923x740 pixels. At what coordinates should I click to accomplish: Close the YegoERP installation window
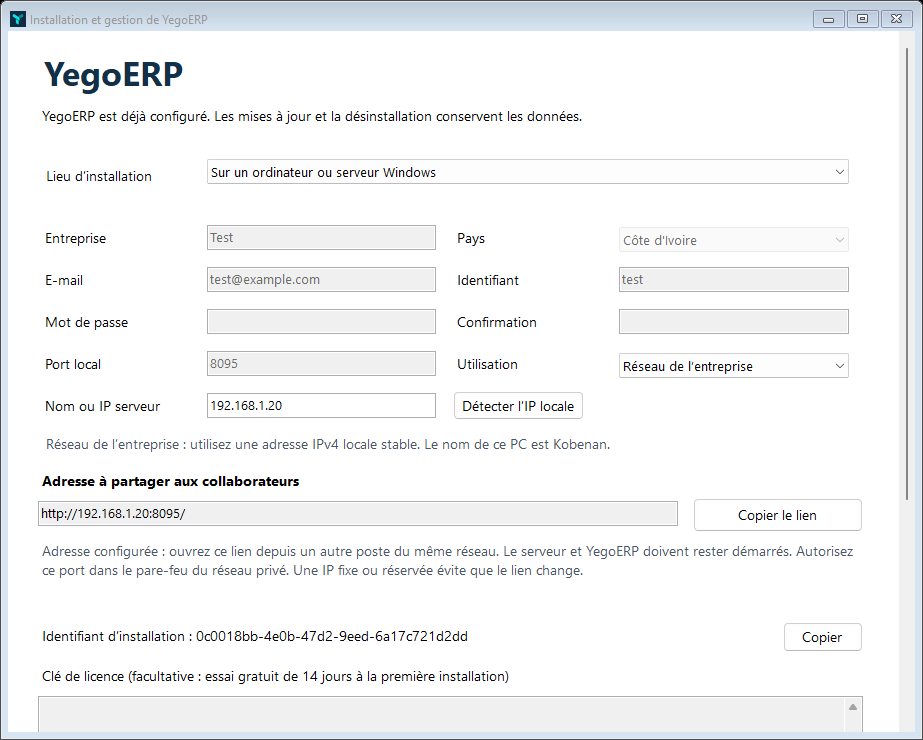(897, 19)
